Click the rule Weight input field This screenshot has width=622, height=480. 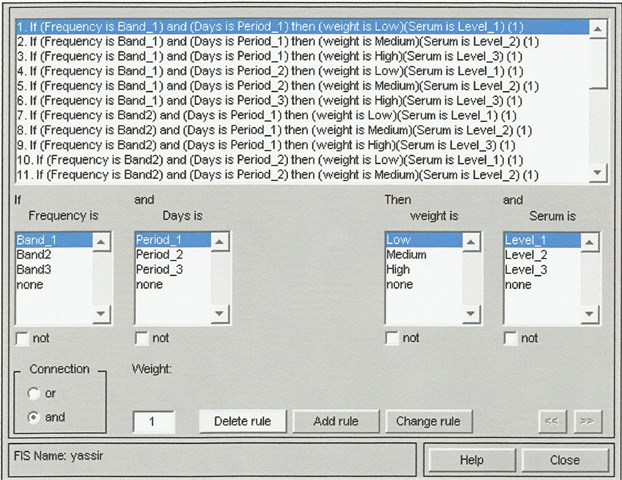pos(154,422)
